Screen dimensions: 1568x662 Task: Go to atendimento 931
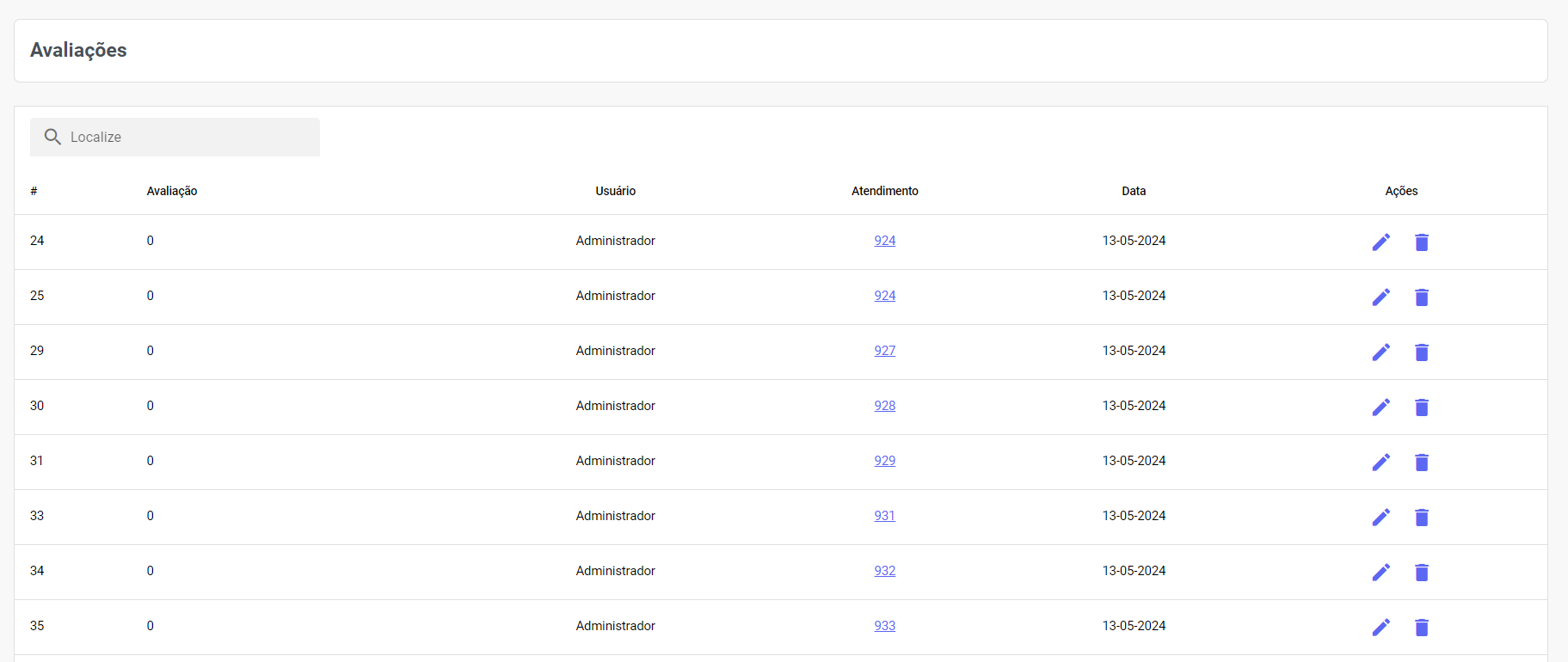[x=884, y=516]
